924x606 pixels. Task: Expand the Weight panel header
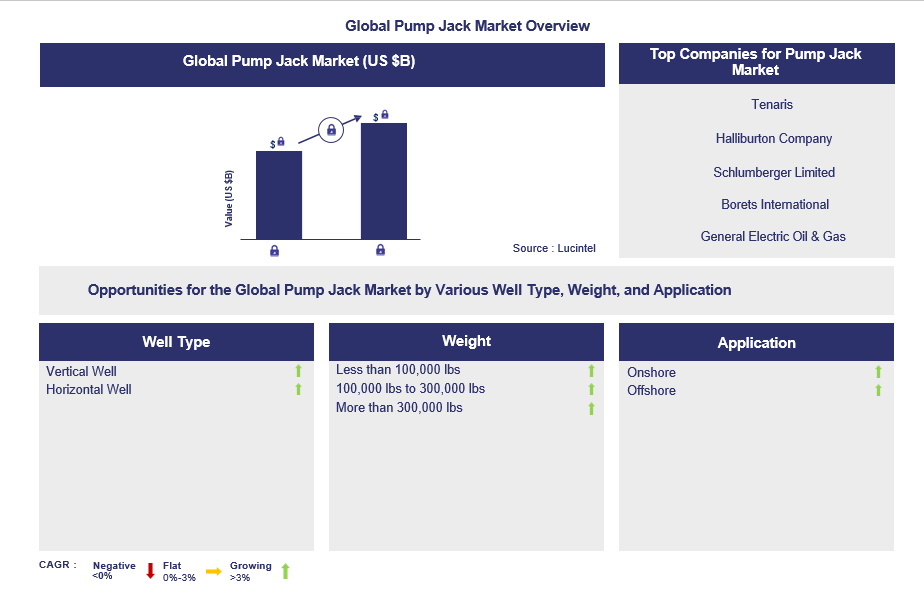coord(466,341)
